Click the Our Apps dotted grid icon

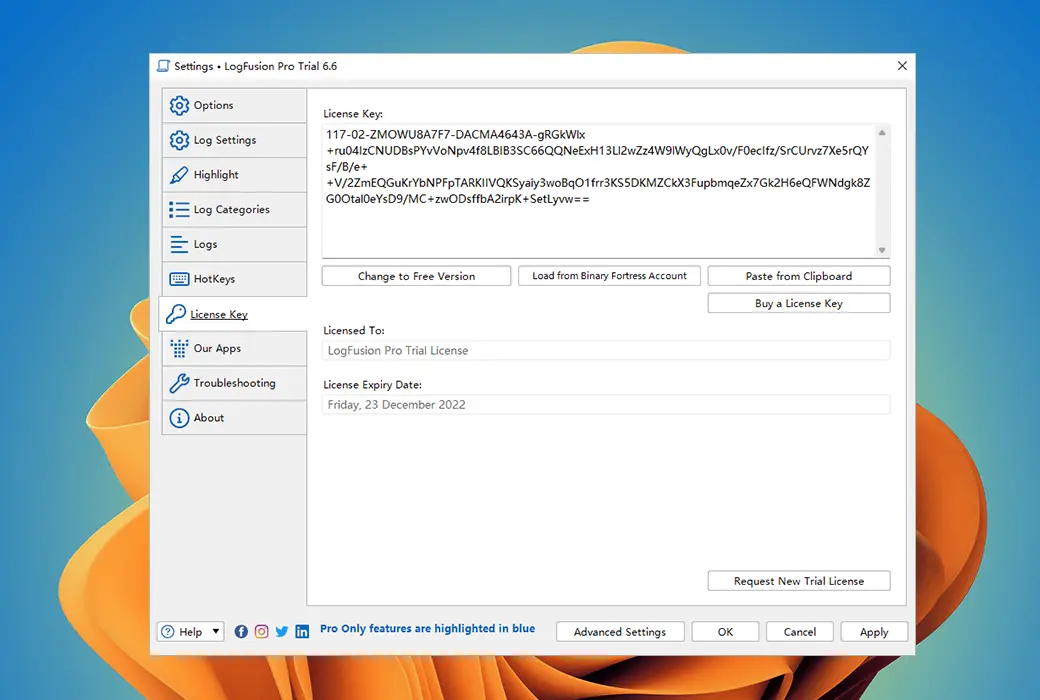point(179,348)
